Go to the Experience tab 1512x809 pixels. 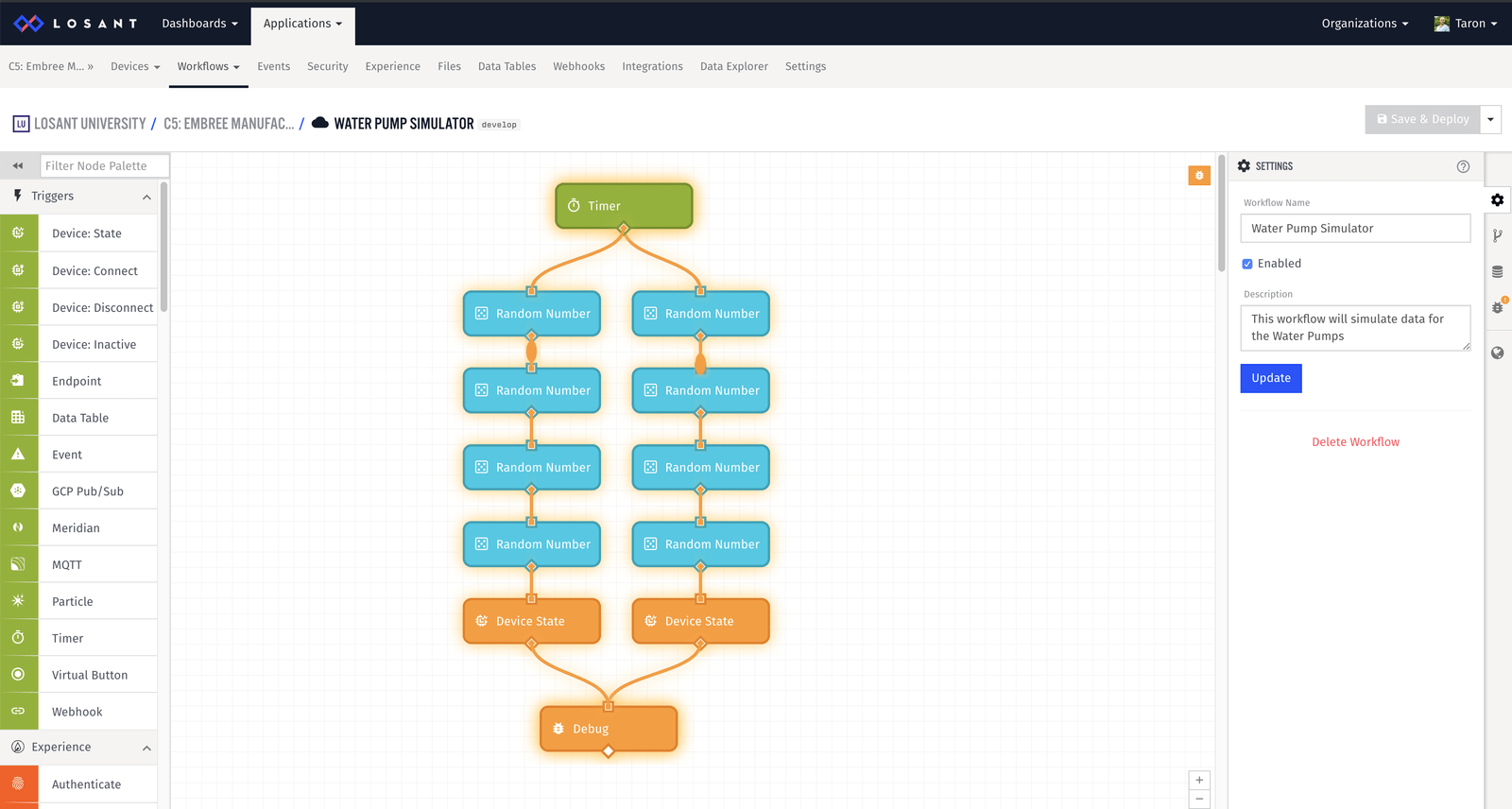click(x=392, y=66)
